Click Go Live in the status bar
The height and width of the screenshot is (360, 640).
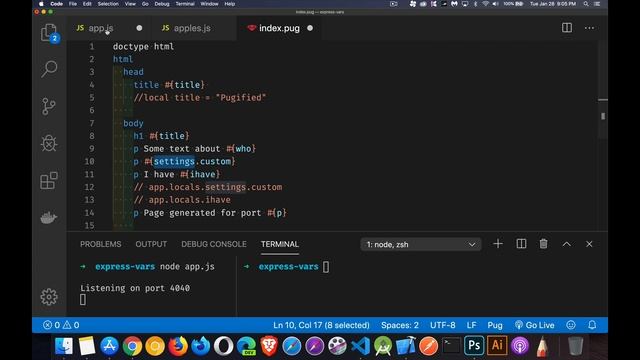click(x=534, y=325)
